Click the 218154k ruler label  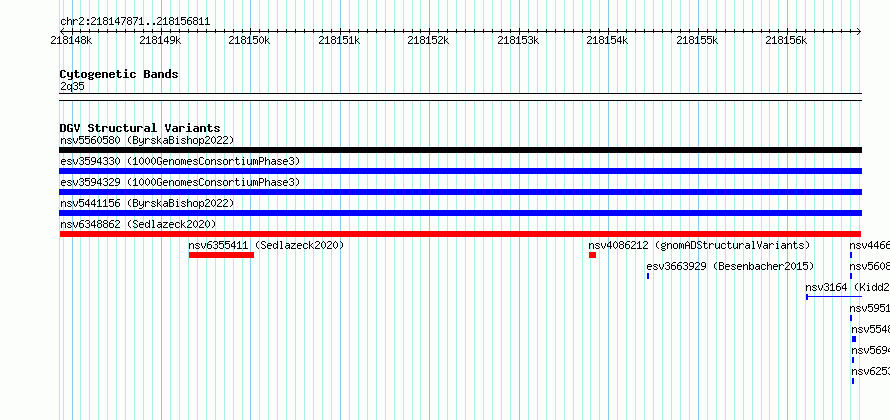(x=607, y=40)
